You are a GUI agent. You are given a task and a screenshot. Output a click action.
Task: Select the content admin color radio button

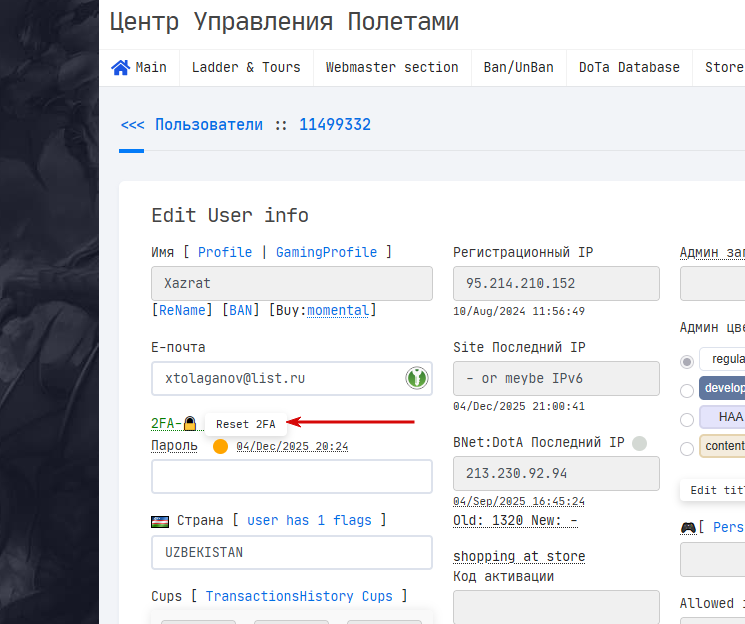[687, 449]
